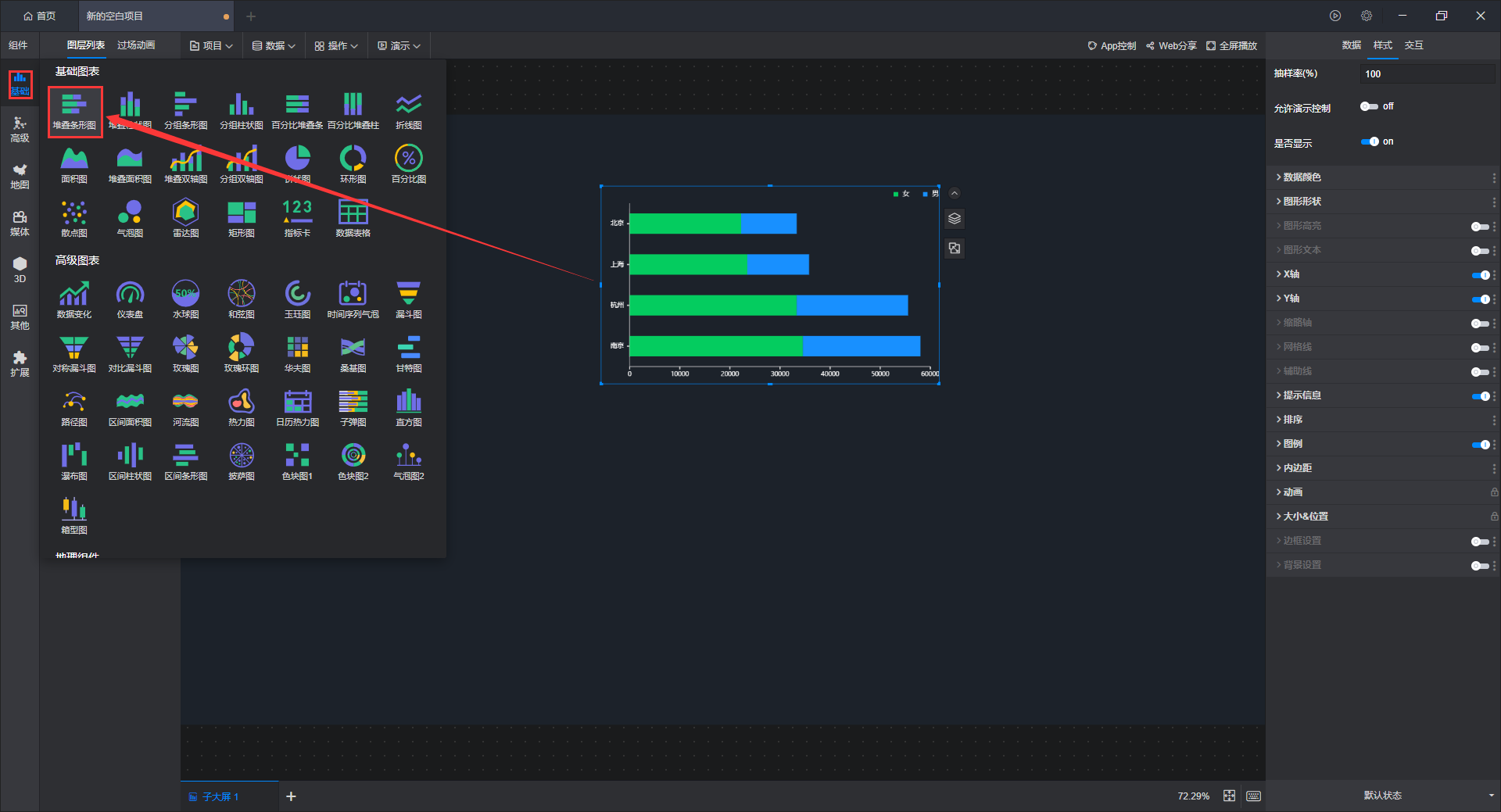Select the 瀑布图 chart icon

(74, 462)
